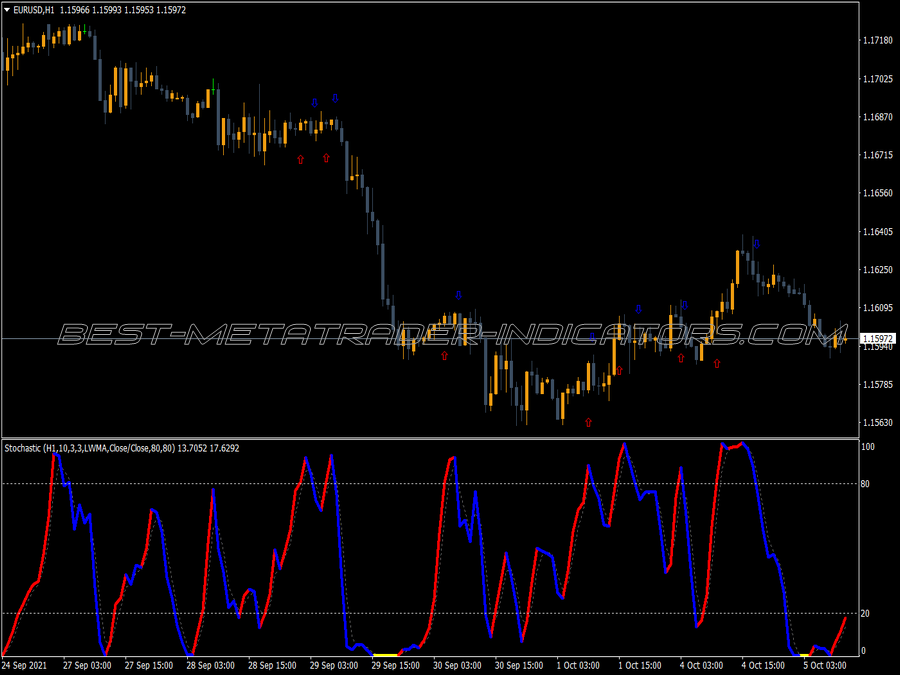
Task: Click price level 1.16095 on the axis
Action: (878, 308)
